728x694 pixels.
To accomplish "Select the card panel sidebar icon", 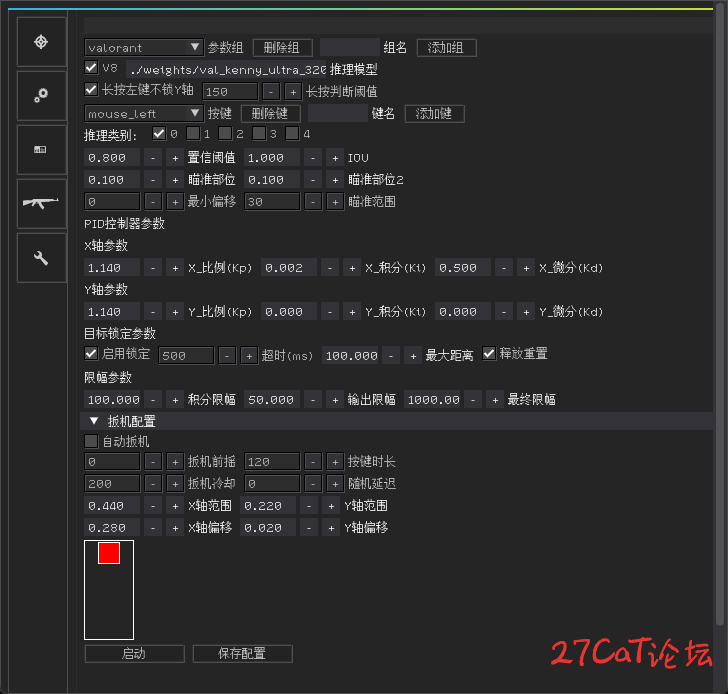I will (x=41, y=150).
